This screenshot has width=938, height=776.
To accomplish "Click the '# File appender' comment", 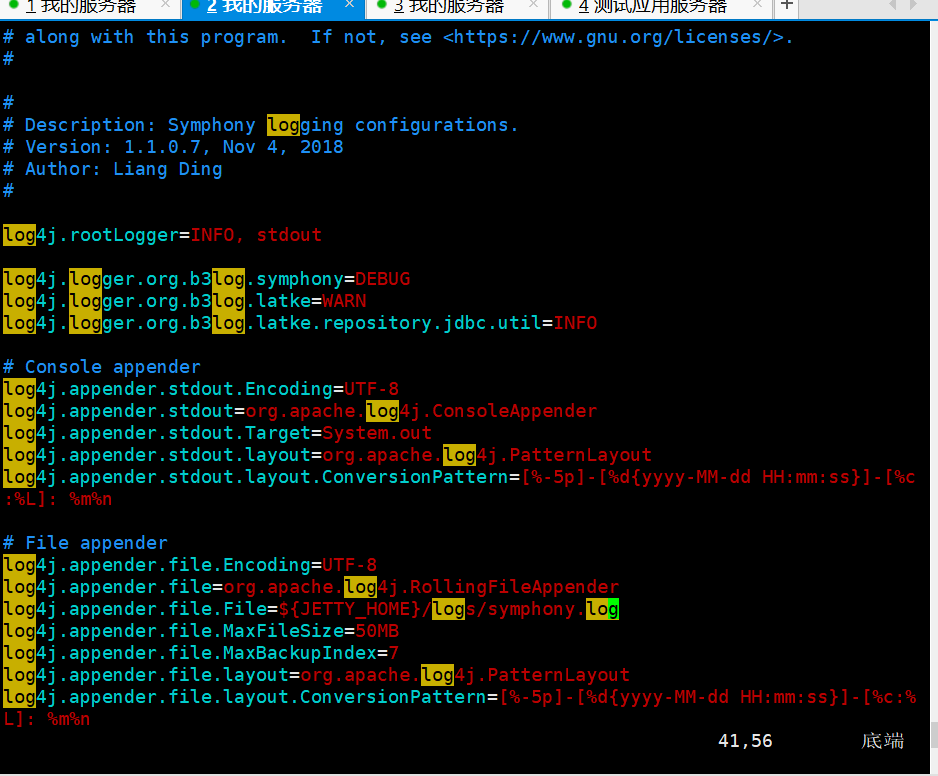I will [x=85, y=543].
